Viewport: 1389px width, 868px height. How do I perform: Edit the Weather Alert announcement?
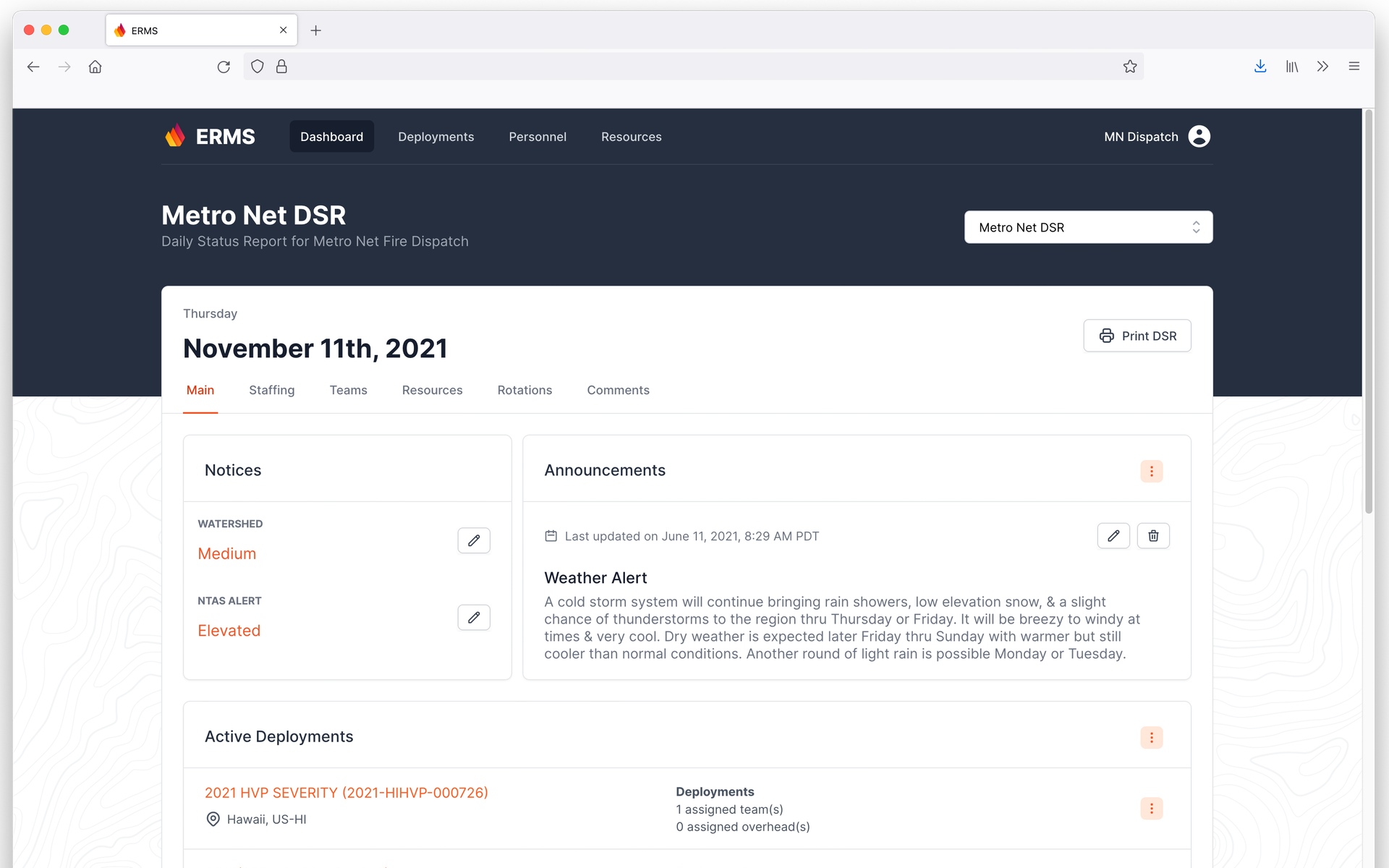tap(1113, 536)
